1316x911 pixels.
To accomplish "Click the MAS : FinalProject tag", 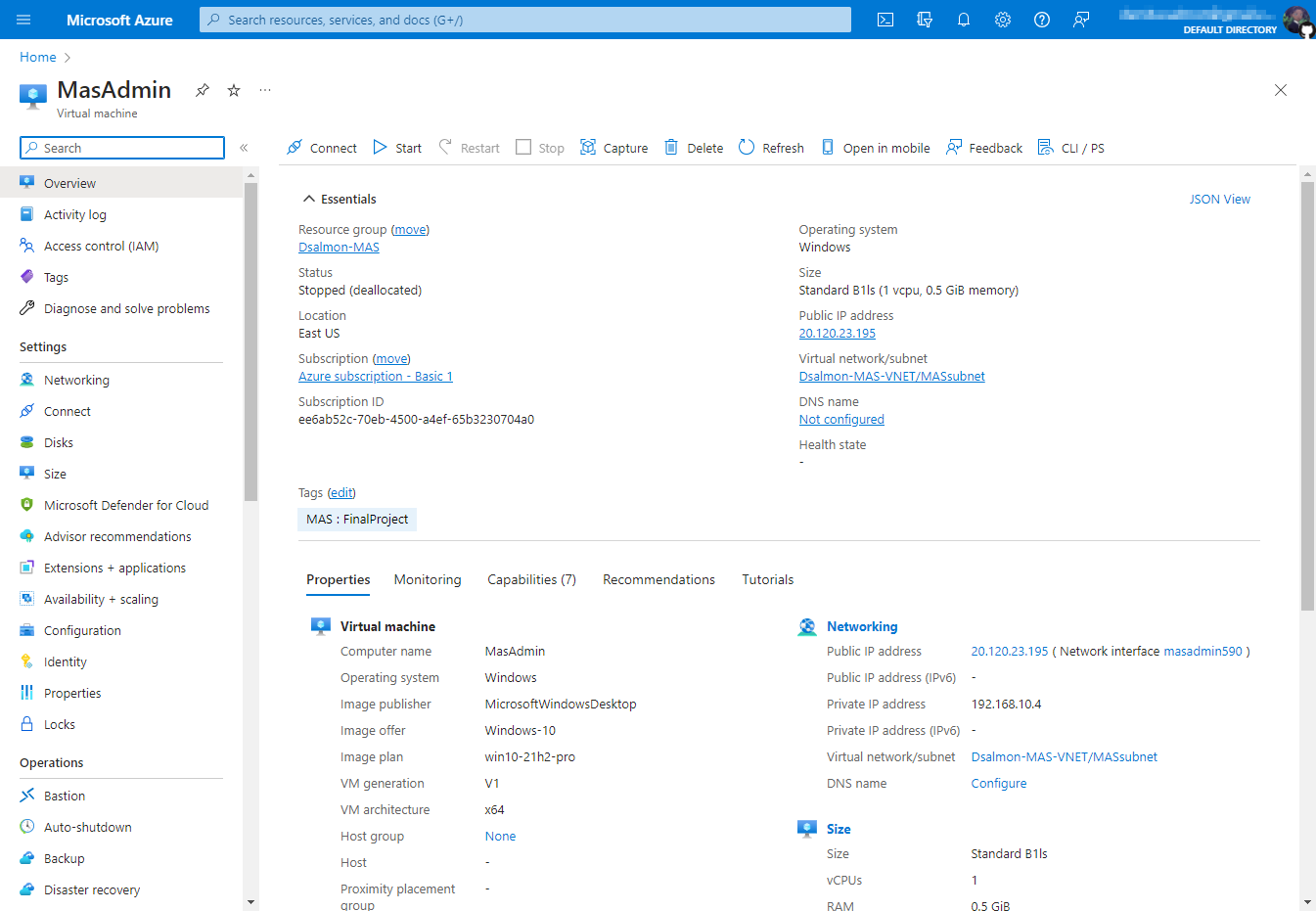I will pyautogui.click(x=357, y=520).
